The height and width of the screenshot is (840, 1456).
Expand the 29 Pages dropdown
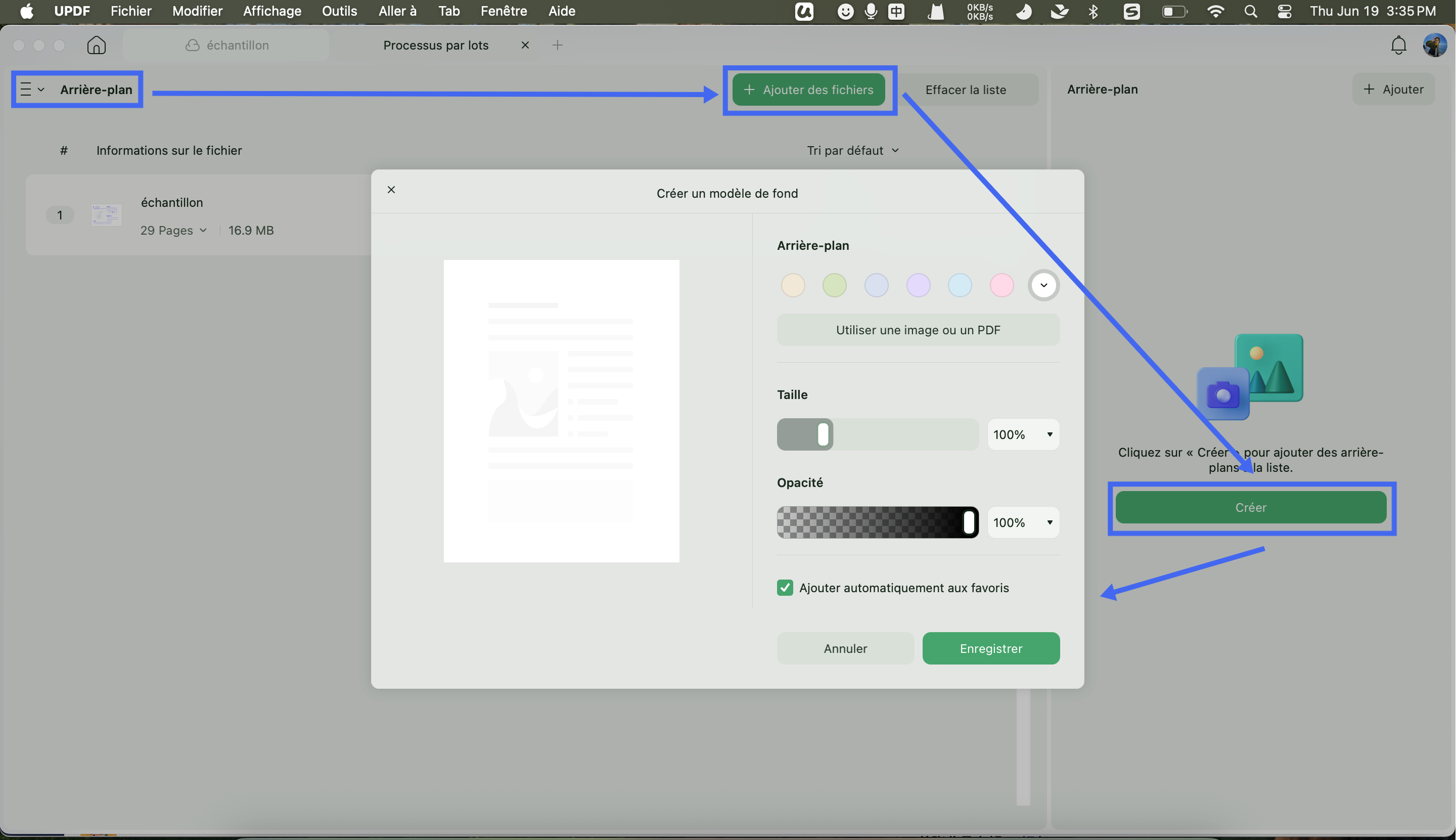click(173, 230)
